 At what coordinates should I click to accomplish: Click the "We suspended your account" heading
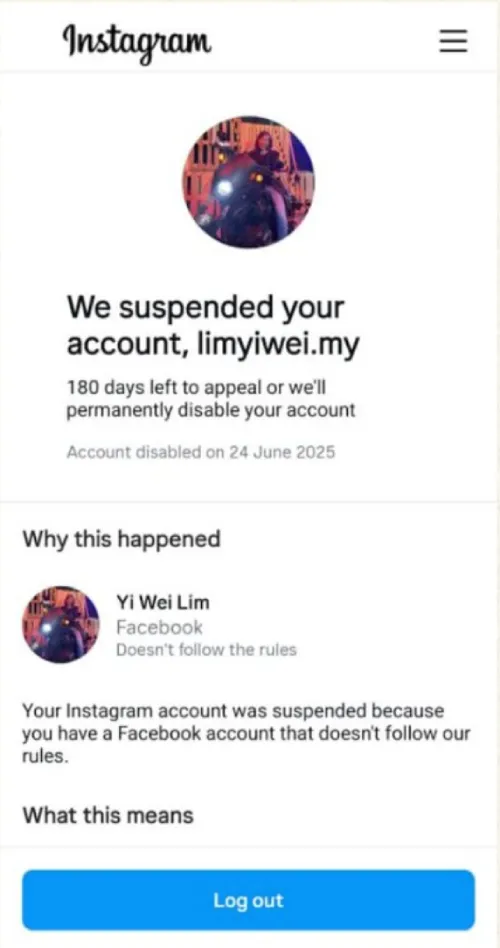coord(213,326)
